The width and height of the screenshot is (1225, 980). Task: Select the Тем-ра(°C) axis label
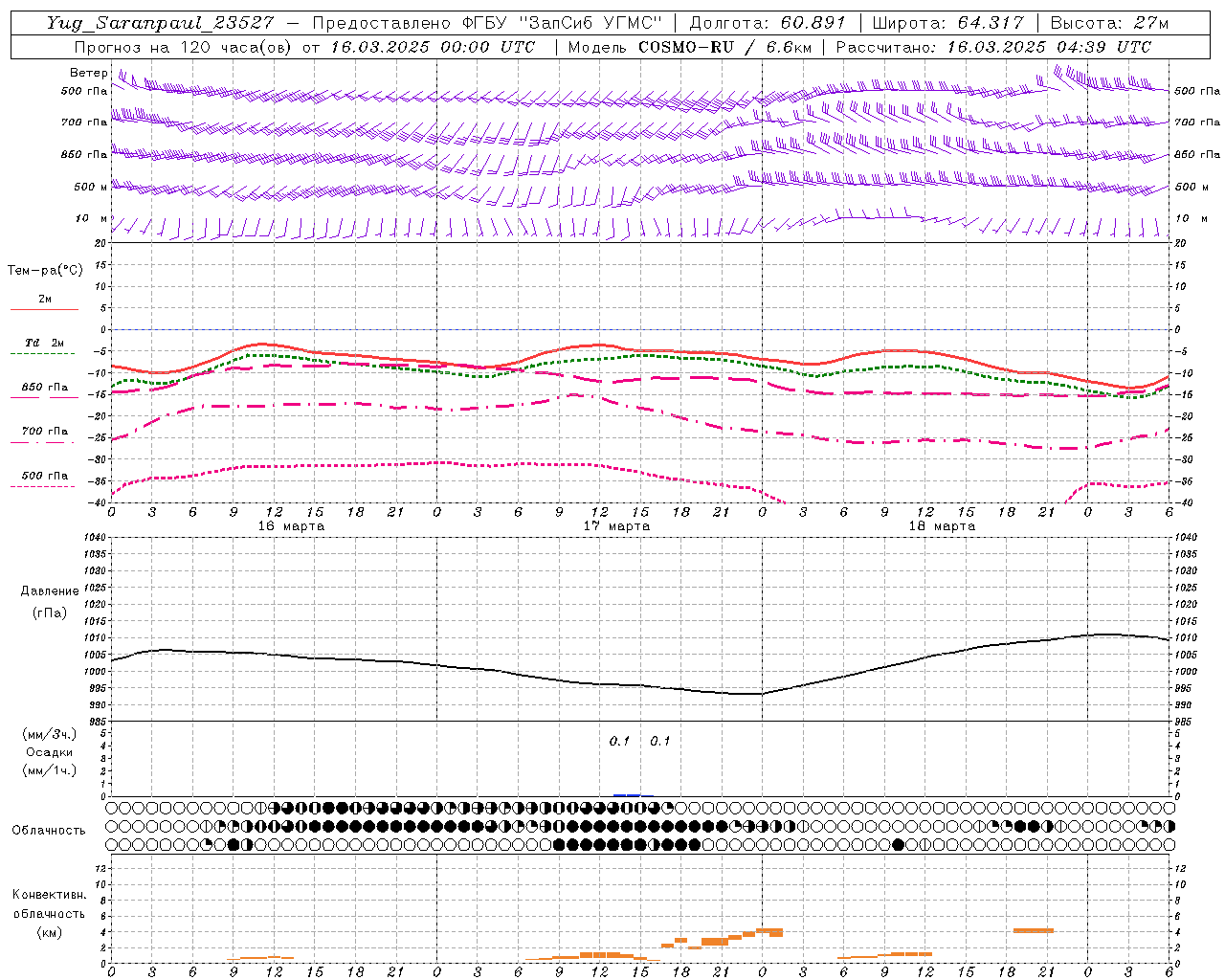pos(45,271)
